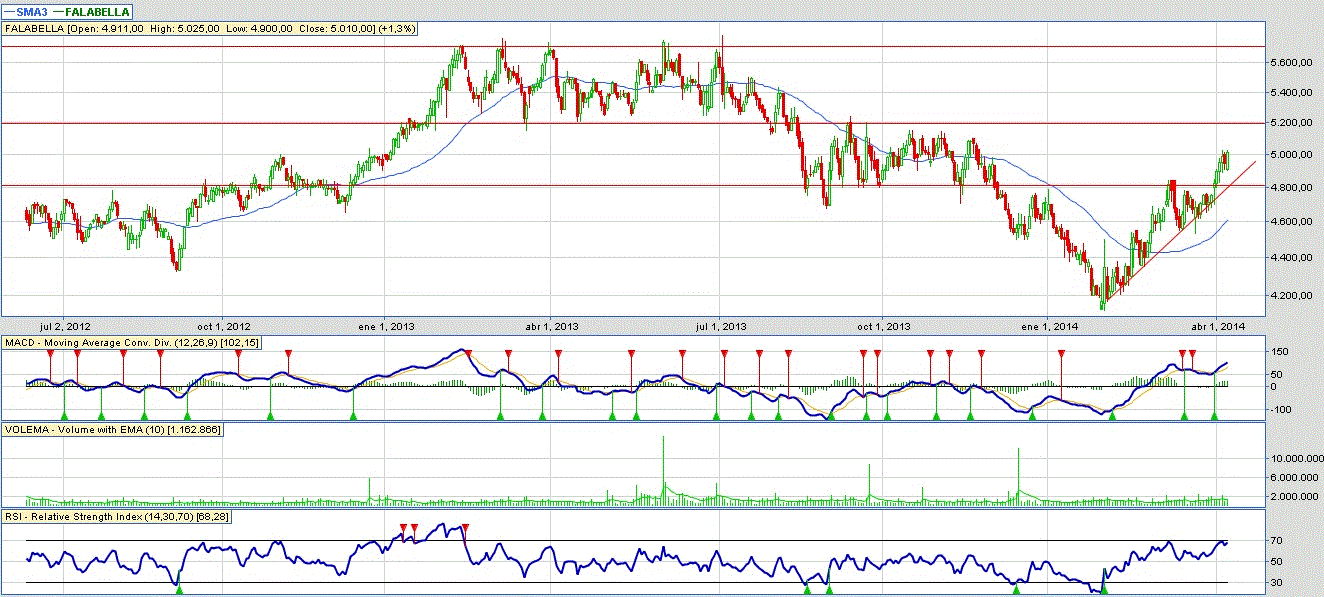Click the leftmost green RSI oversold marker

pyautogui.click(x=179, y=590)
